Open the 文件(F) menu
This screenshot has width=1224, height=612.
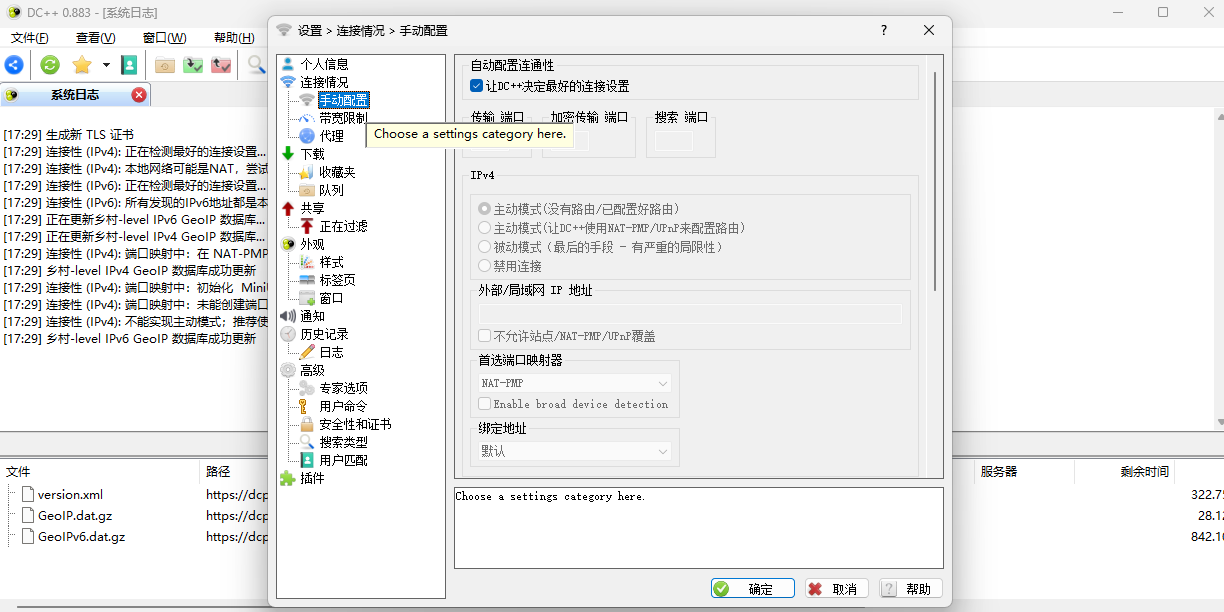[29, 38]
